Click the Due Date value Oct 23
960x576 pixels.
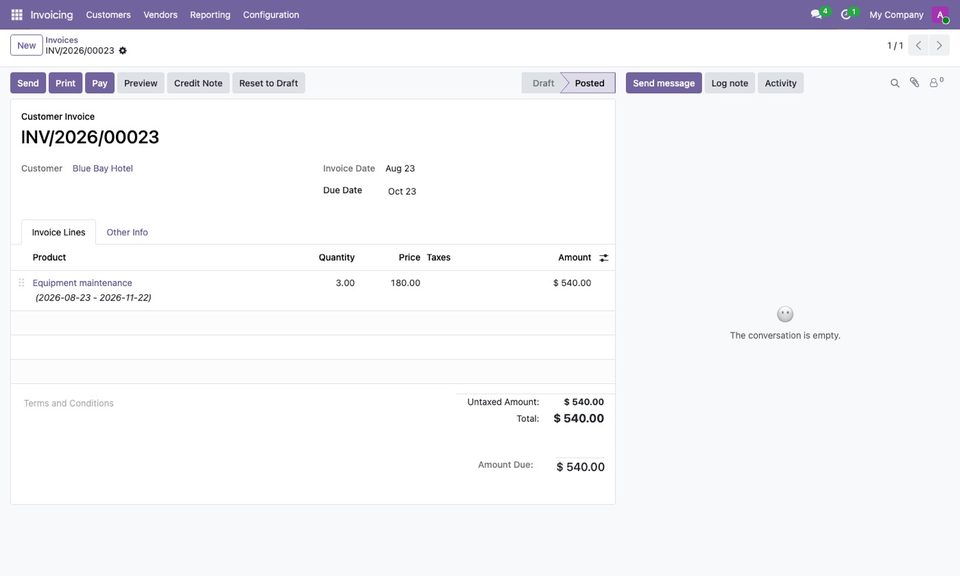coord(402,192)
